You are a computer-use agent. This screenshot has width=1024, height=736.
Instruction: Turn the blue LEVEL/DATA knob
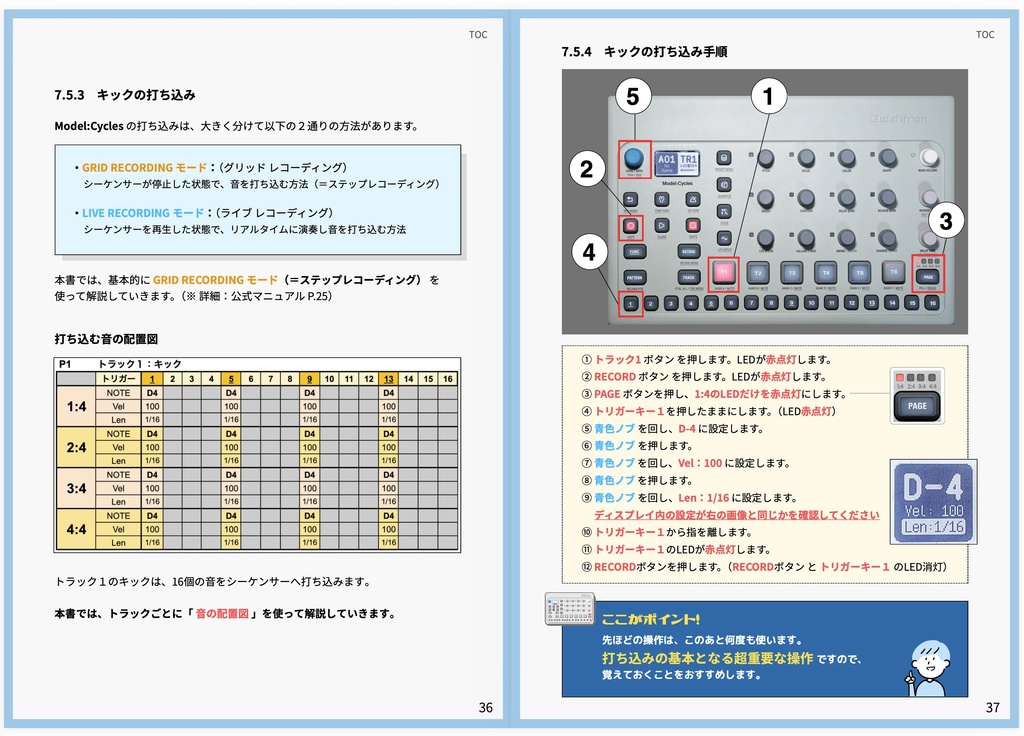point(633,158)
